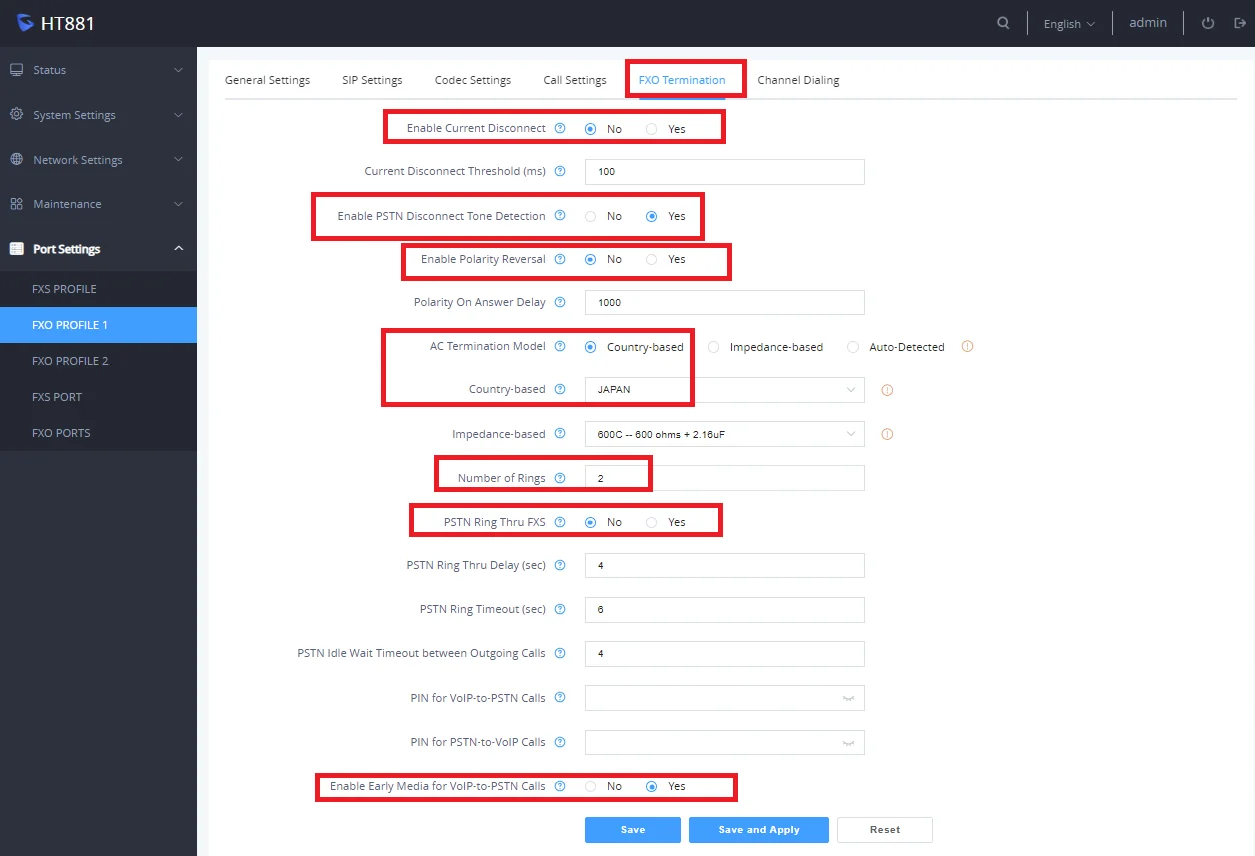Image resolution: width=1255 pixels, height=856 pixels.
Task: Expand the Maintenance sidebar menu
Action: tap(98, 204)
